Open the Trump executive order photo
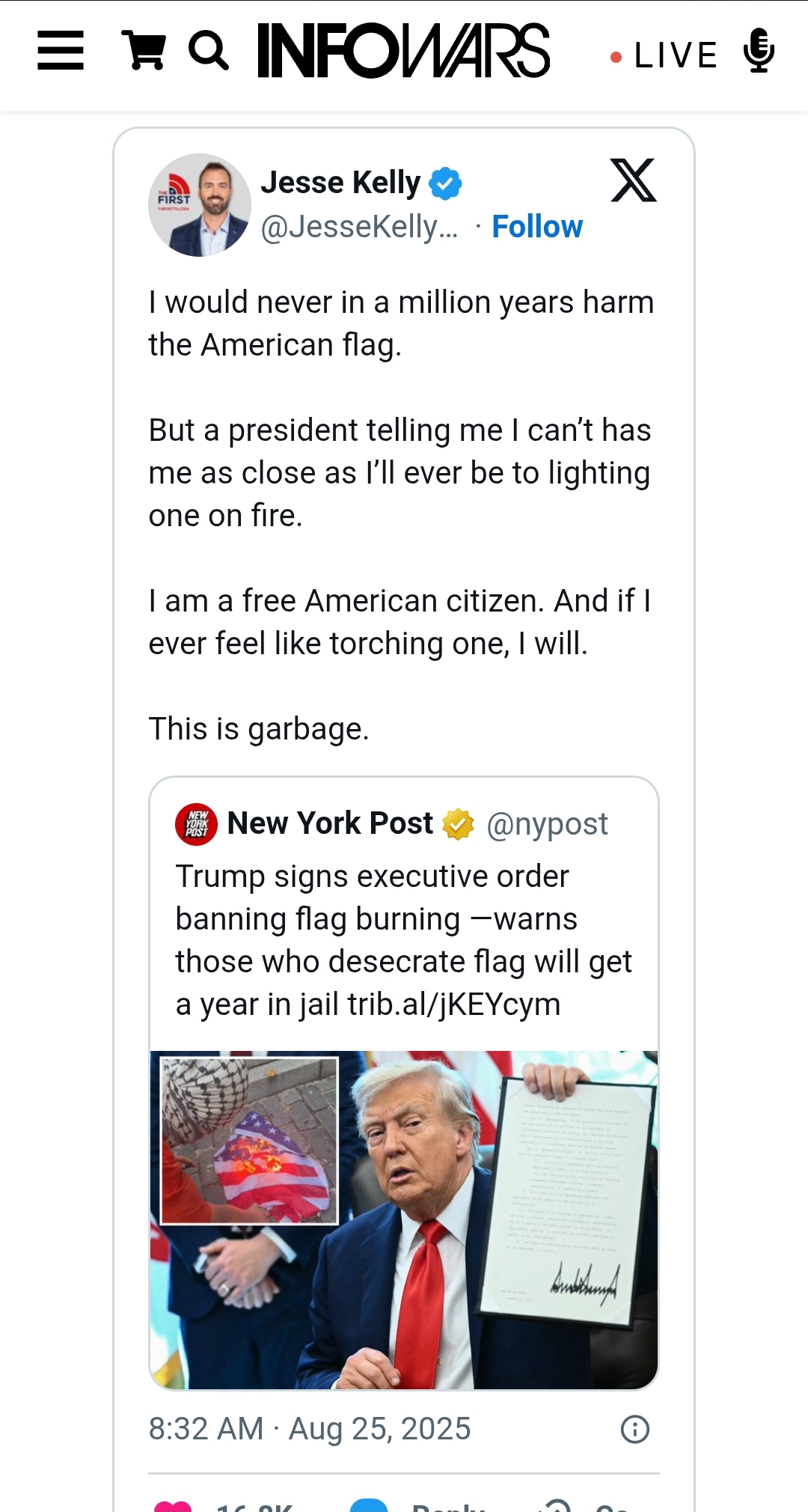The image size is (808, 1512). click(404, 1220)
